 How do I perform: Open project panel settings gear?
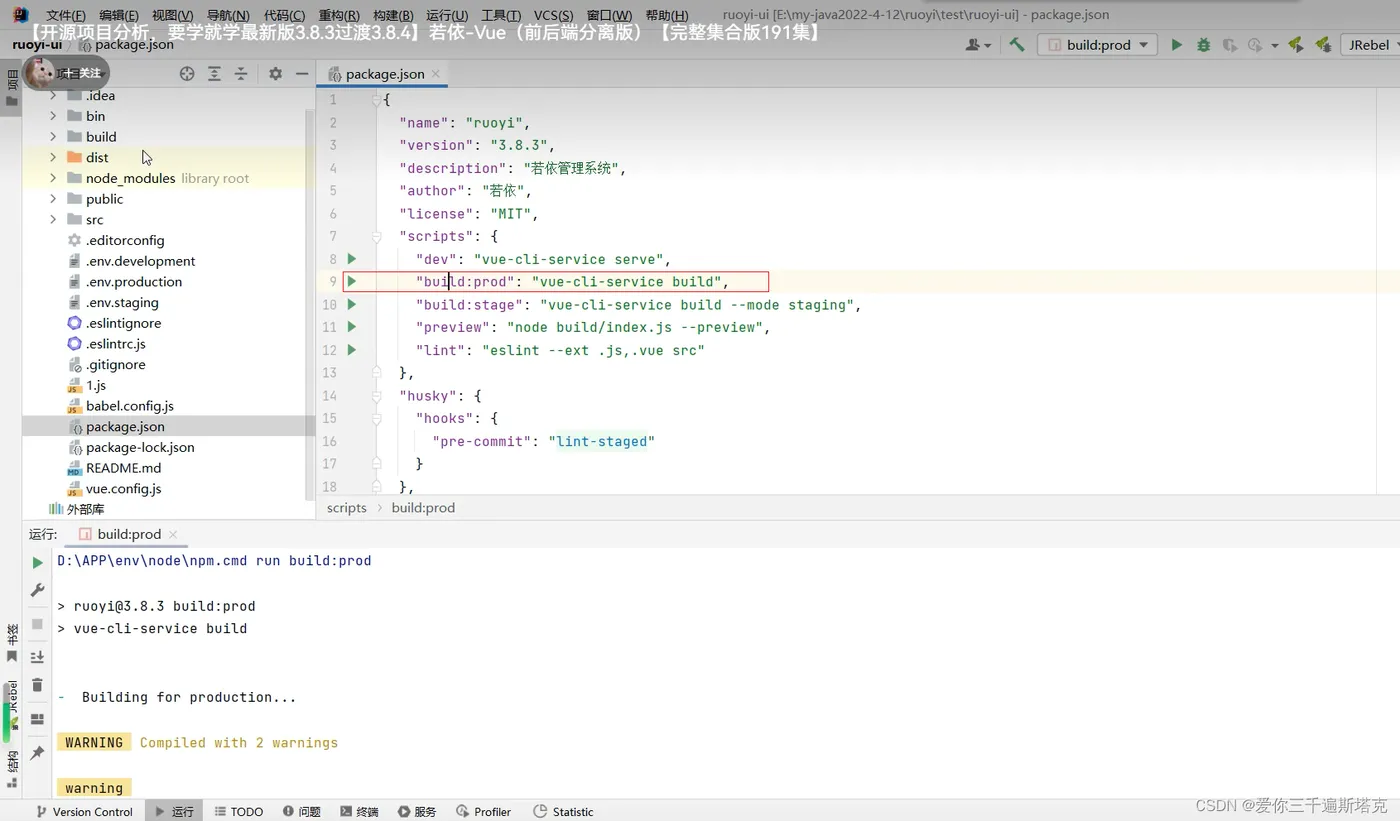275,74
